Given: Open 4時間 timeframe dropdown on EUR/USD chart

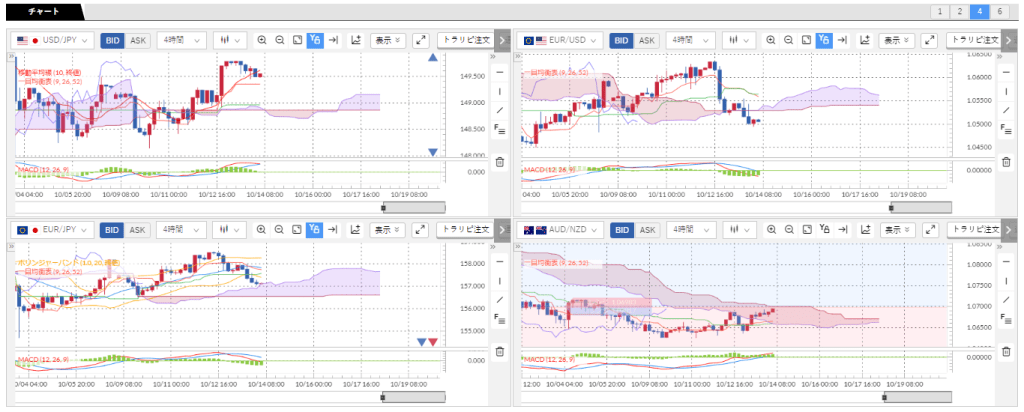Looking at the screenshot, I should tap(690, 40).
